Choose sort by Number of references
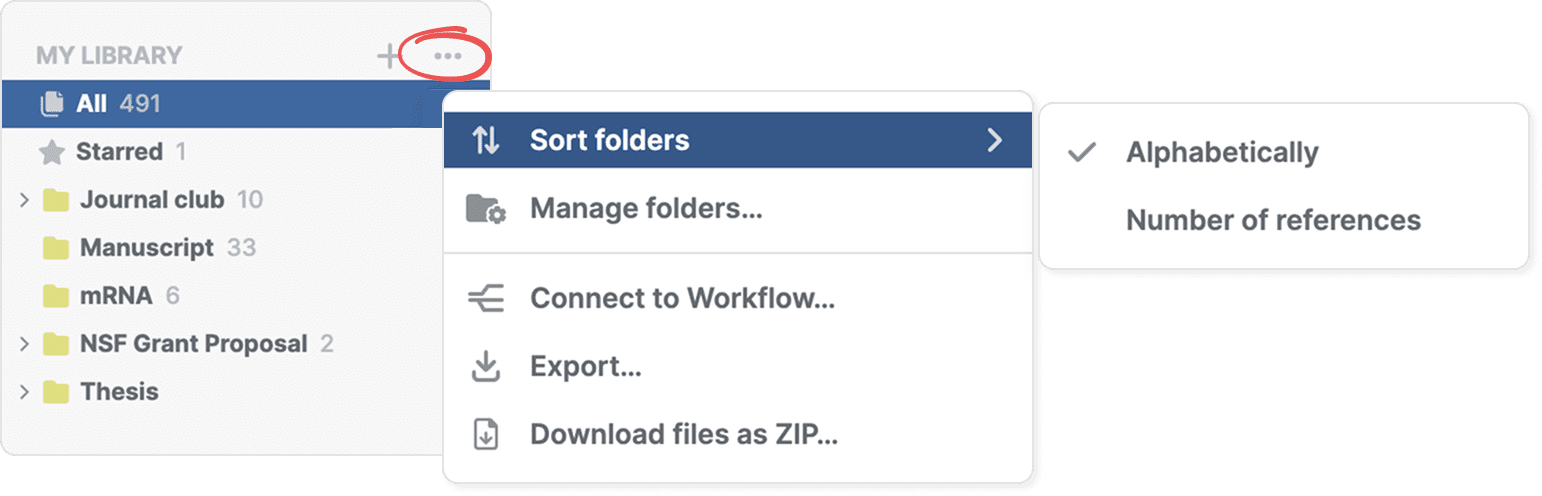The height and width of the screenshot is (496, 1542). click(1272, 220)
